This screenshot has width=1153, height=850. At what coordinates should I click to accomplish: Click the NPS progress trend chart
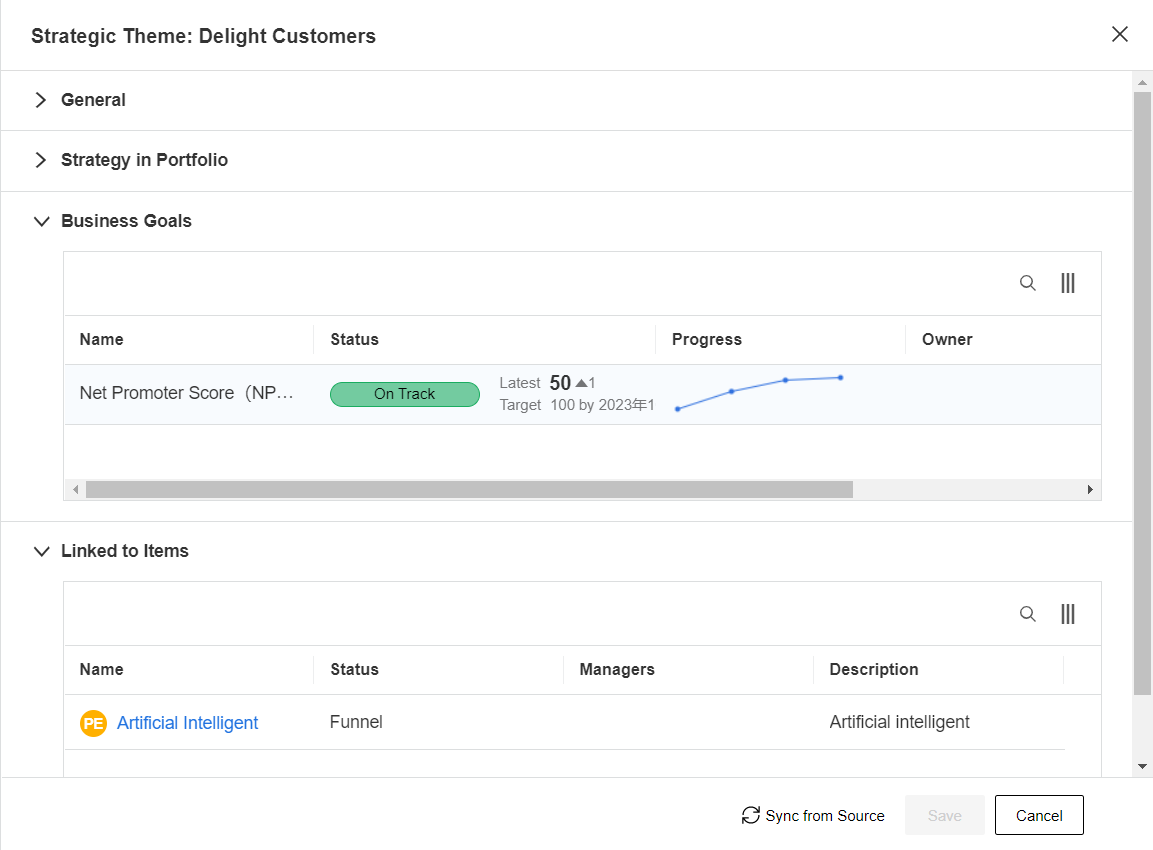(x=759, y=393)
